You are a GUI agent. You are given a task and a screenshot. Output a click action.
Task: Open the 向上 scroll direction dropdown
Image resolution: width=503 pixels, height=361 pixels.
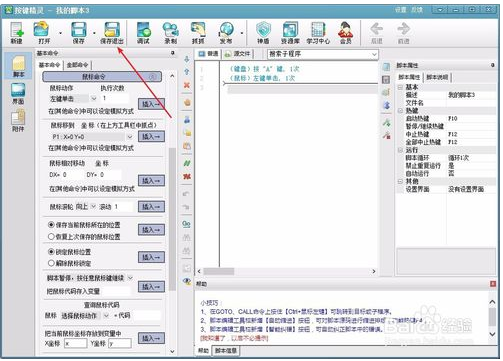pos(93,206)
